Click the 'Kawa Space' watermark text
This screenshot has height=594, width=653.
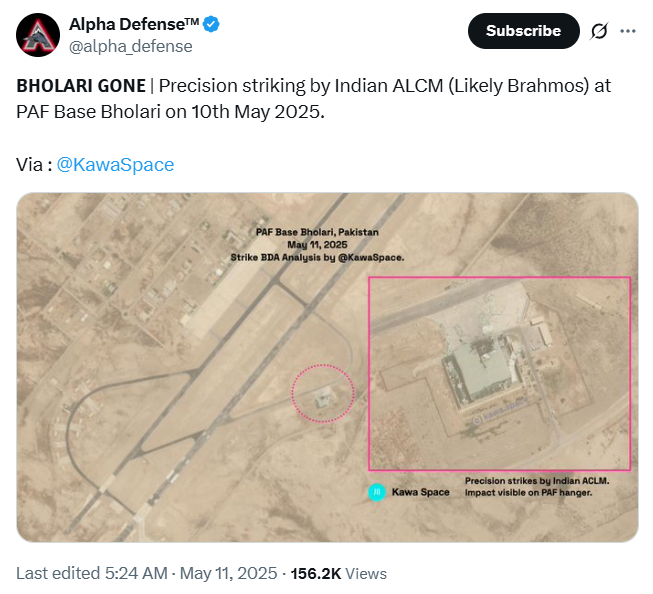point(421,492)
